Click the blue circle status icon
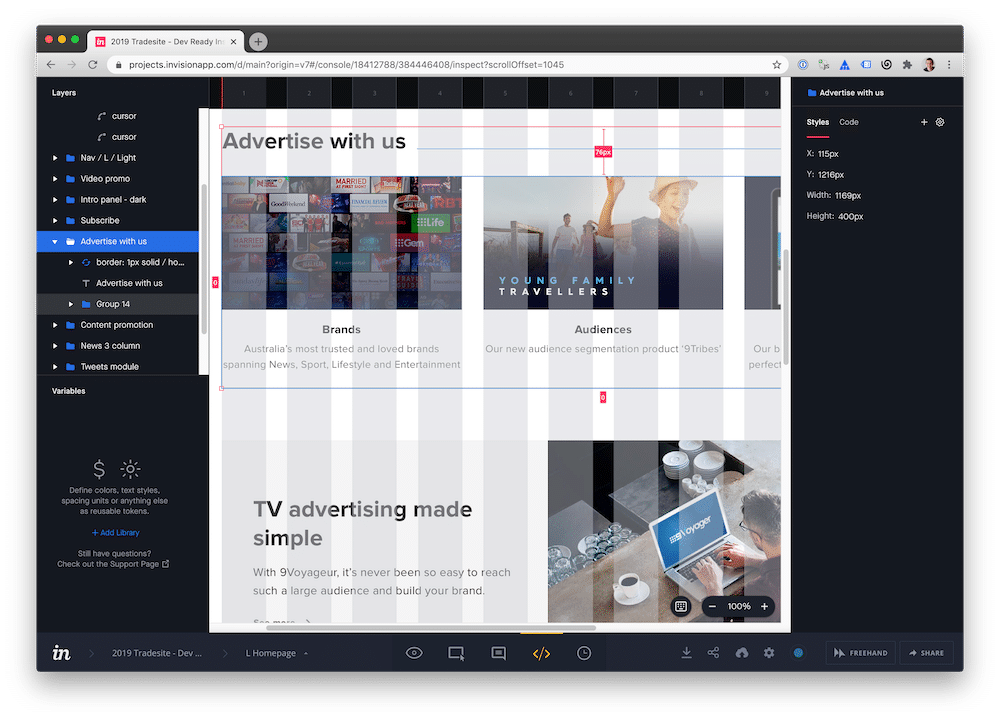1000x720 pixels. point(798,652)
